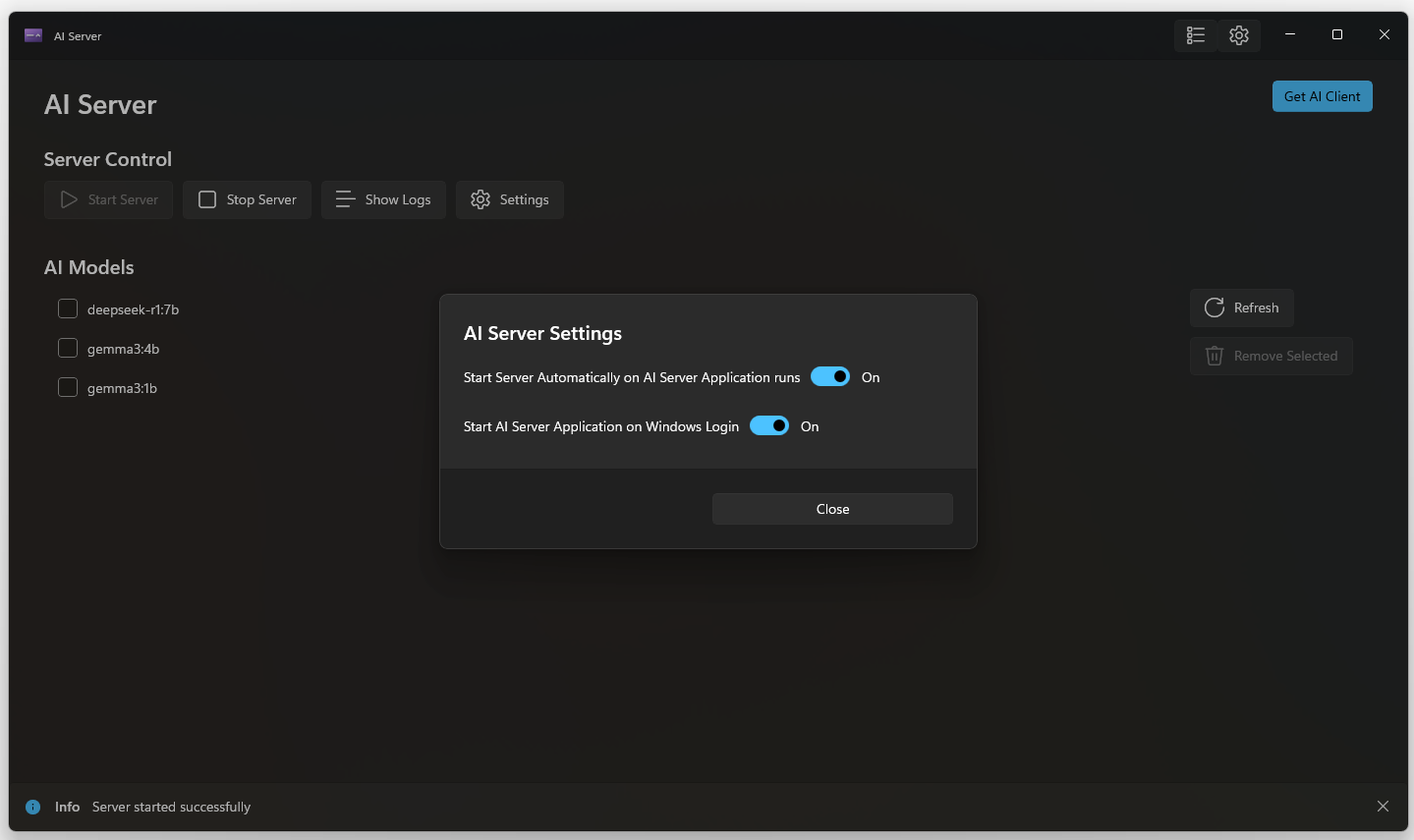Click the Server Control heading
The image size is (1414, 840).
(x=108, y=159)
